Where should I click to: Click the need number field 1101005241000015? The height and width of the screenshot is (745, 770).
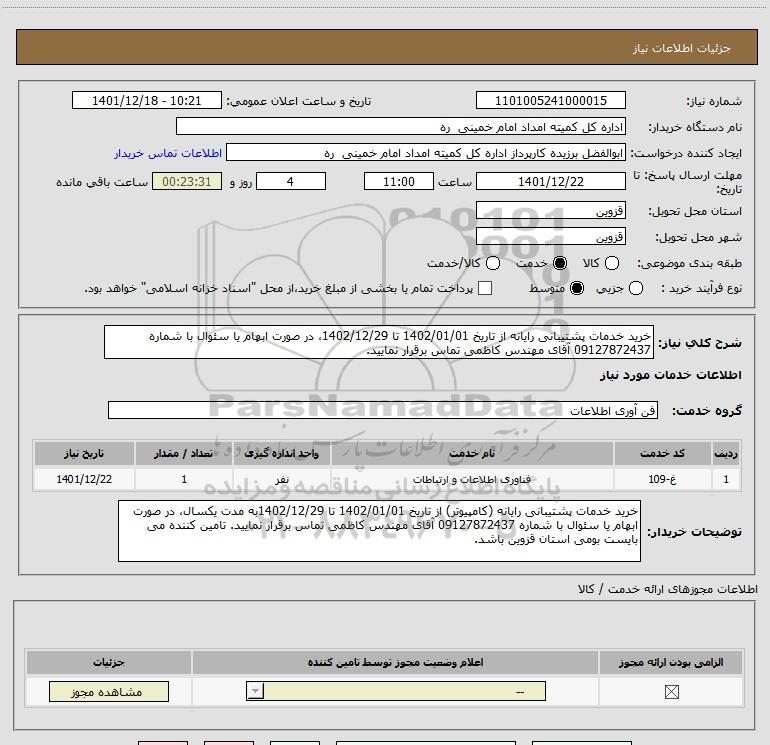tap(550, 100)
